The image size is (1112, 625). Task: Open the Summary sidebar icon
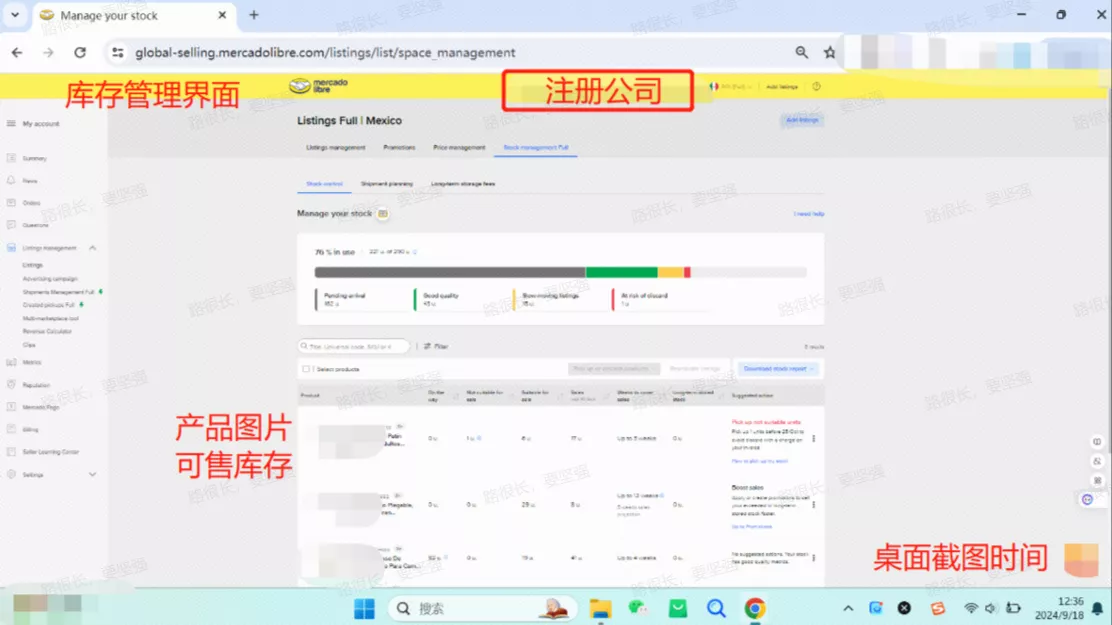[11, 158]
